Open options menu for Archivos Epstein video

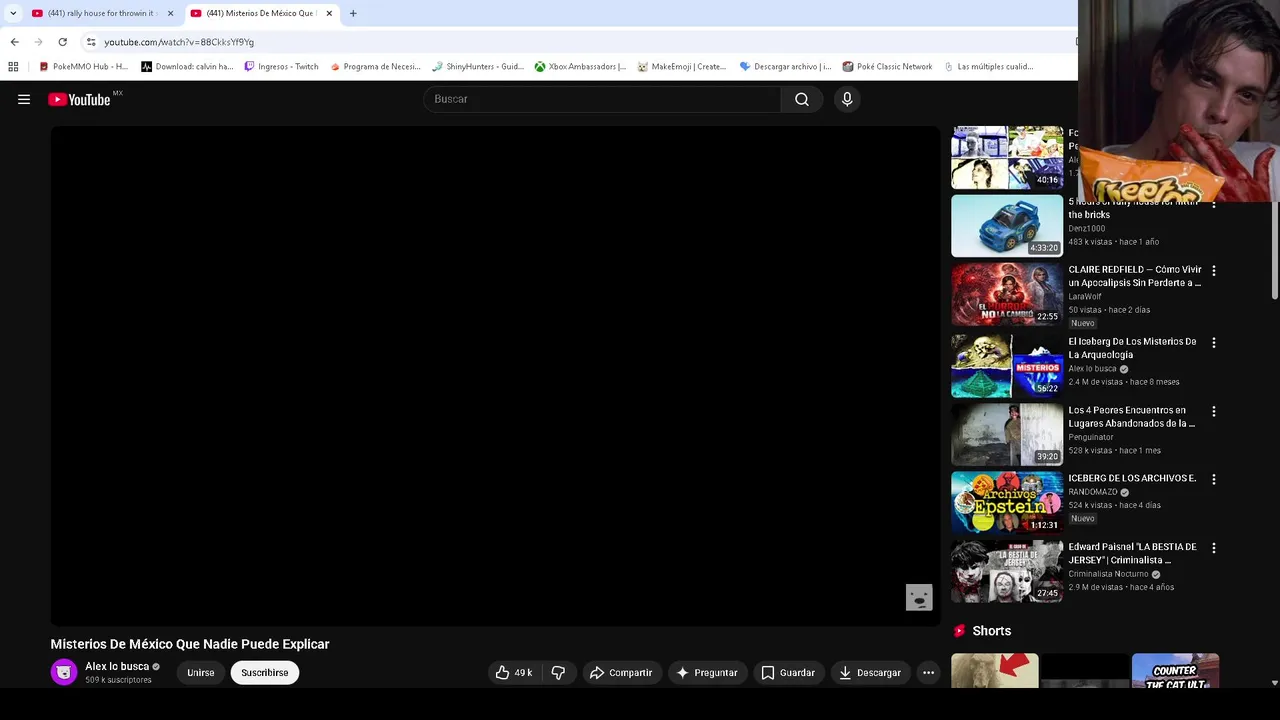pos(1214,479)
